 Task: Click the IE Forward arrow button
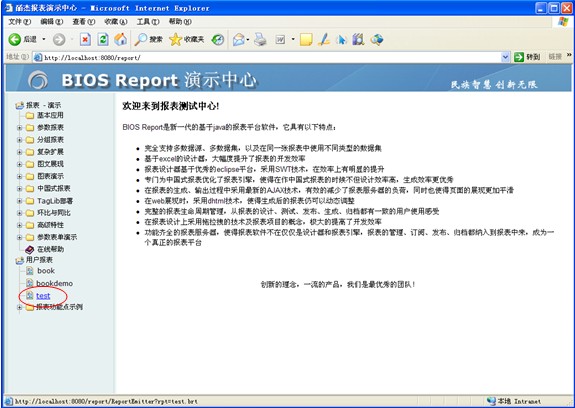pyautogui.click(x=59, y=39)
